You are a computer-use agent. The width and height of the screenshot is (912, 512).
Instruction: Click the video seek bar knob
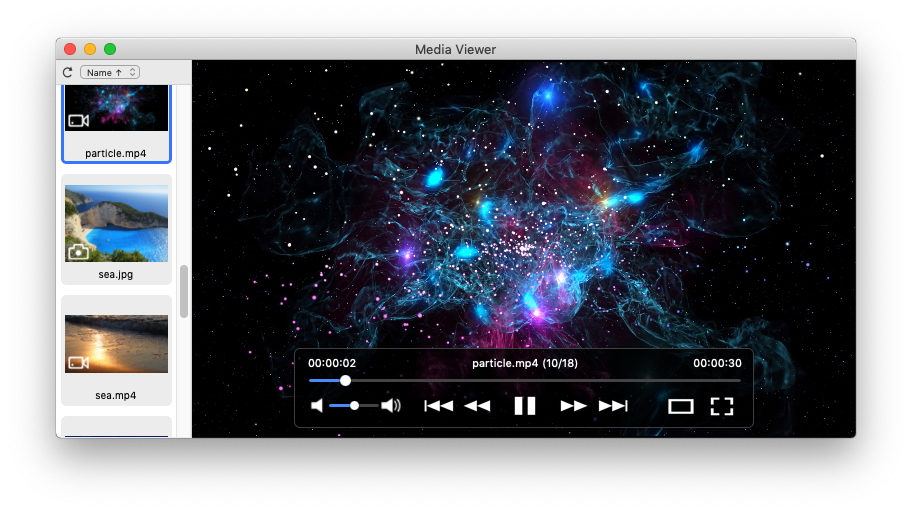point(345,381)
